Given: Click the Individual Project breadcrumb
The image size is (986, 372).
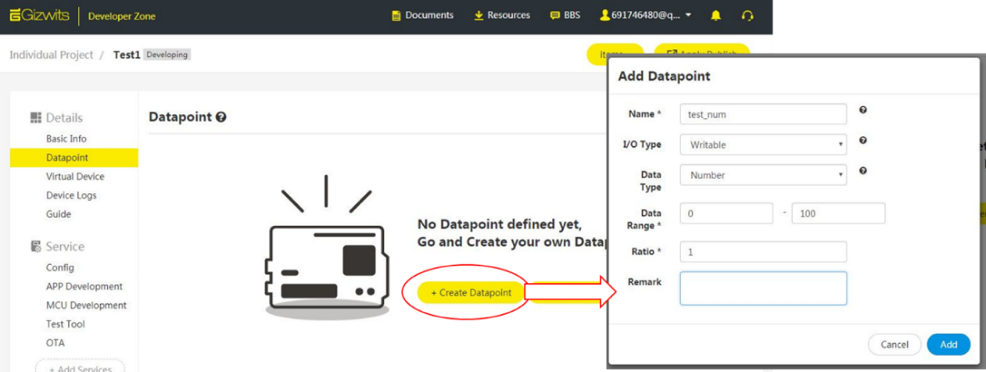Looking at the screenshot, I should (x=51, y=55).
